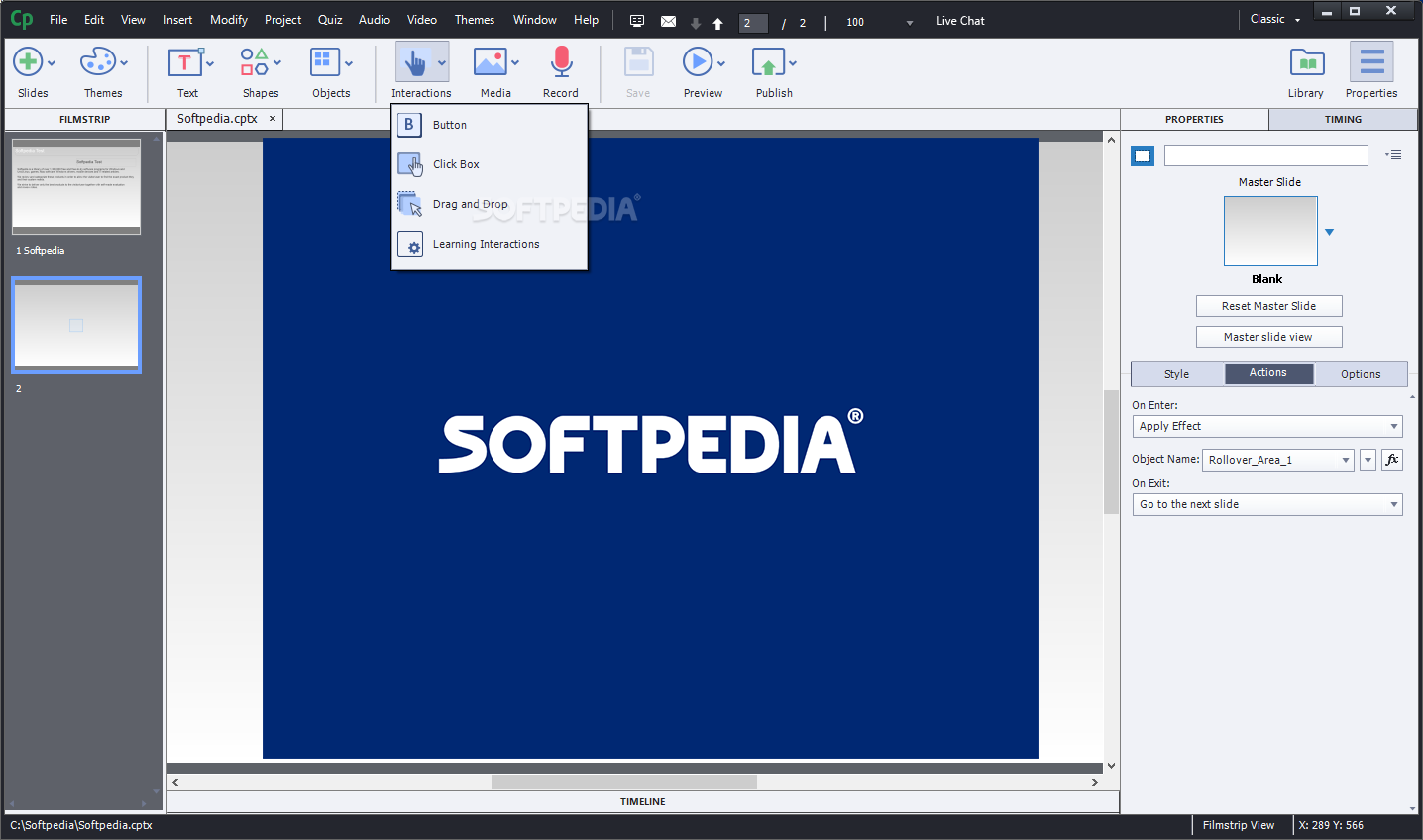The image size is (1423, 840).
Task: Click the Captivate Cp logo
Action: [21, 20]
